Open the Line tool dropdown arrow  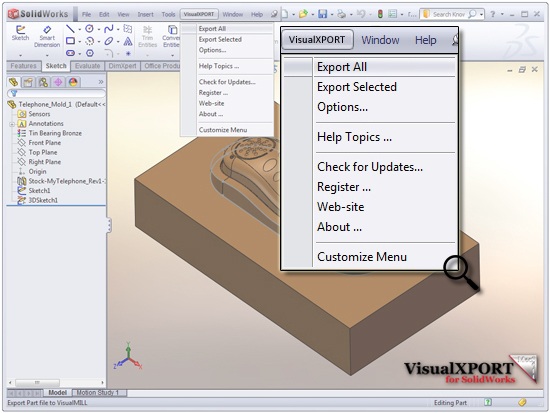click(x=80, y=29)
